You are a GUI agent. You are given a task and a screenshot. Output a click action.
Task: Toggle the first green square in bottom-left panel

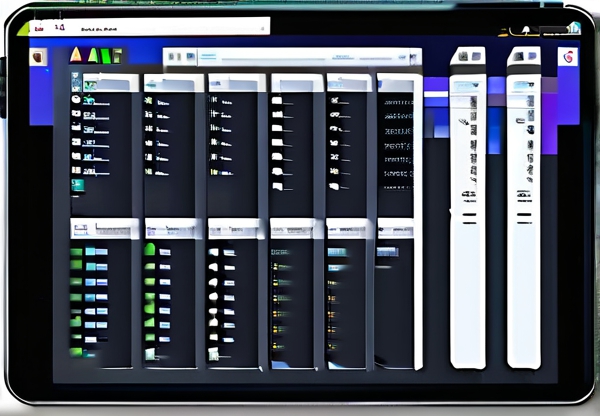[76, 252]
